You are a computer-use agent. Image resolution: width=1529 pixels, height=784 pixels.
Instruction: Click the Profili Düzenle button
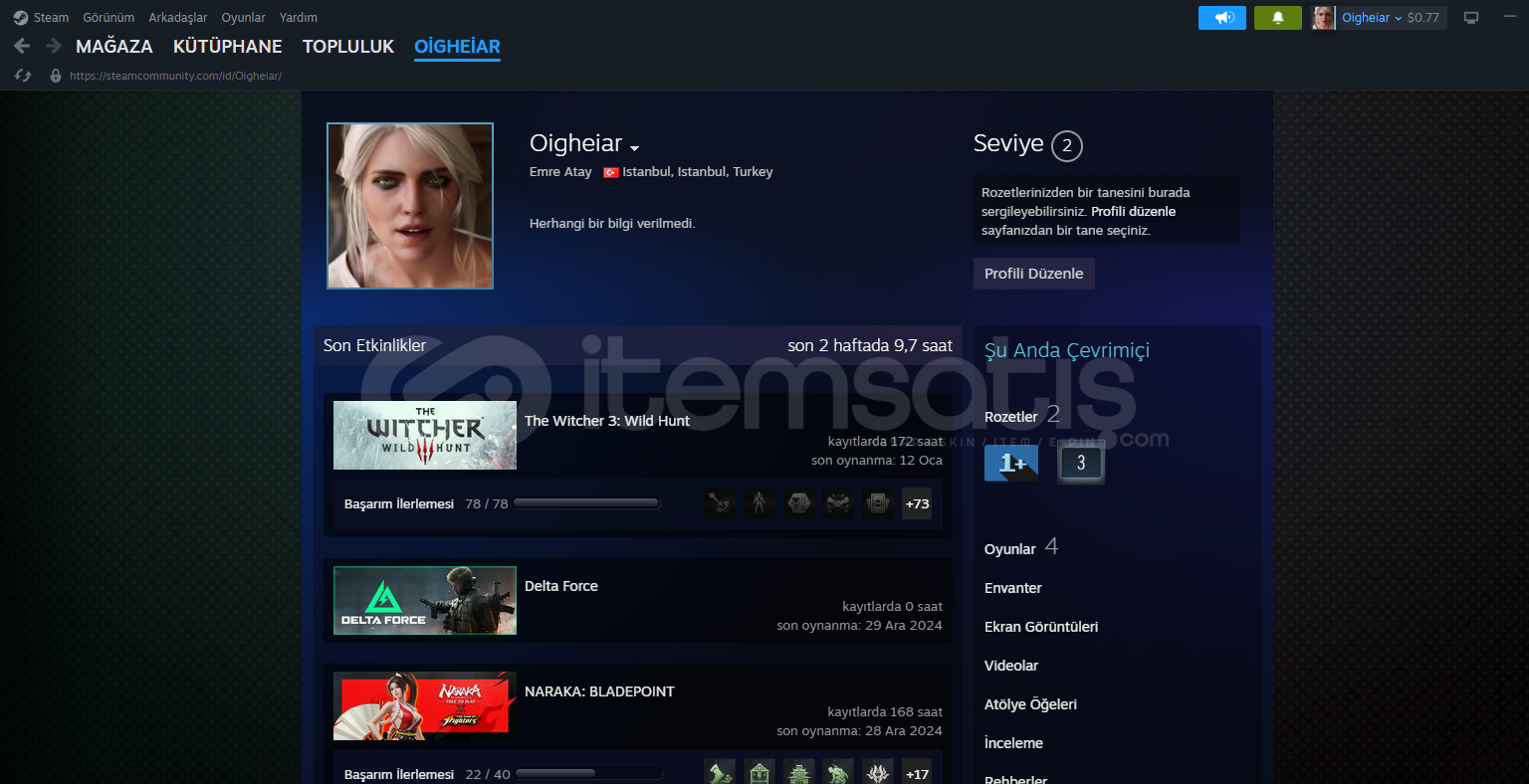click(x=1033, y=274)
